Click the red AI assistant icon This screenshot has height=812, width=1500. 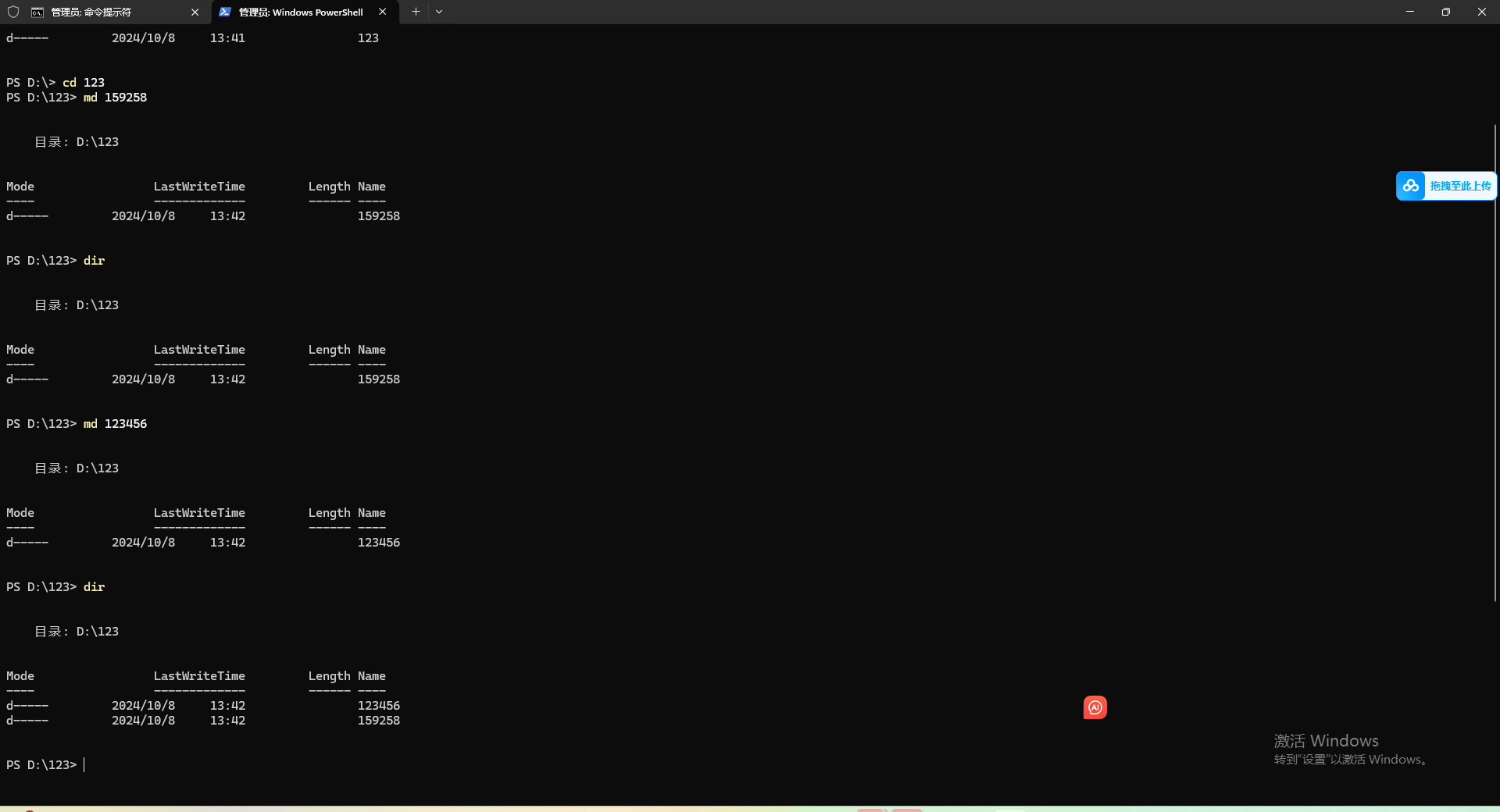pos(1095,707)
